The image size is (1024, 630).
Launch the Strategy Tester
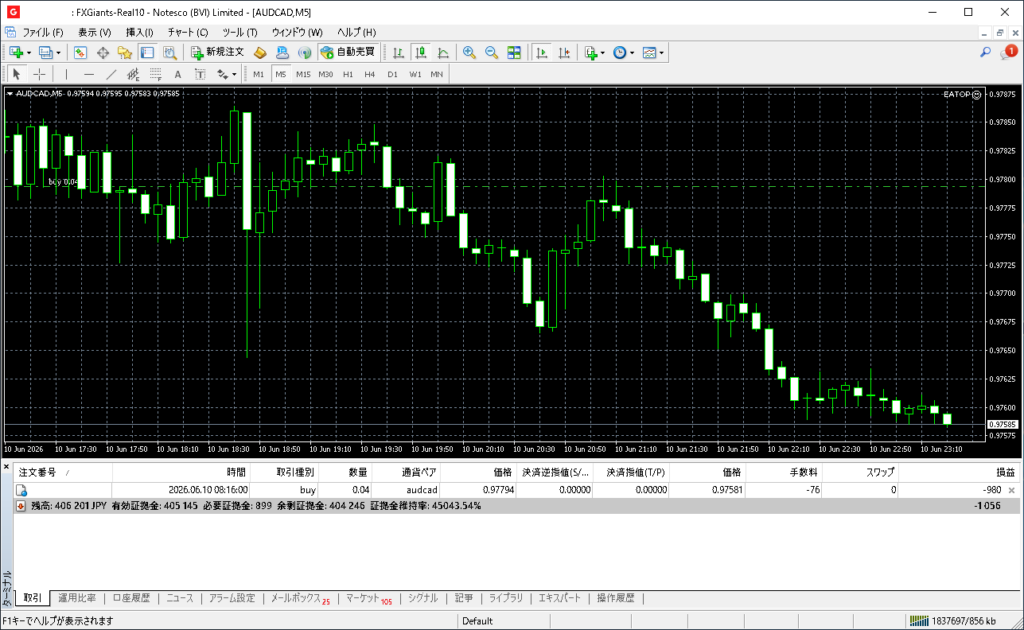click(170, 53)
